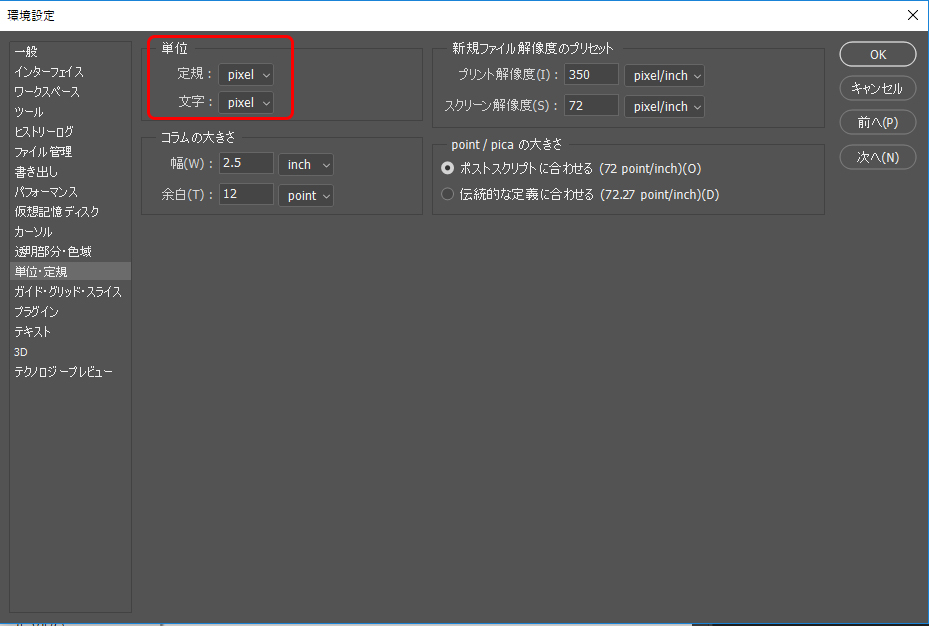Go to previous page with 前へ(P)

pyautogui.click(x=877, y=123)
